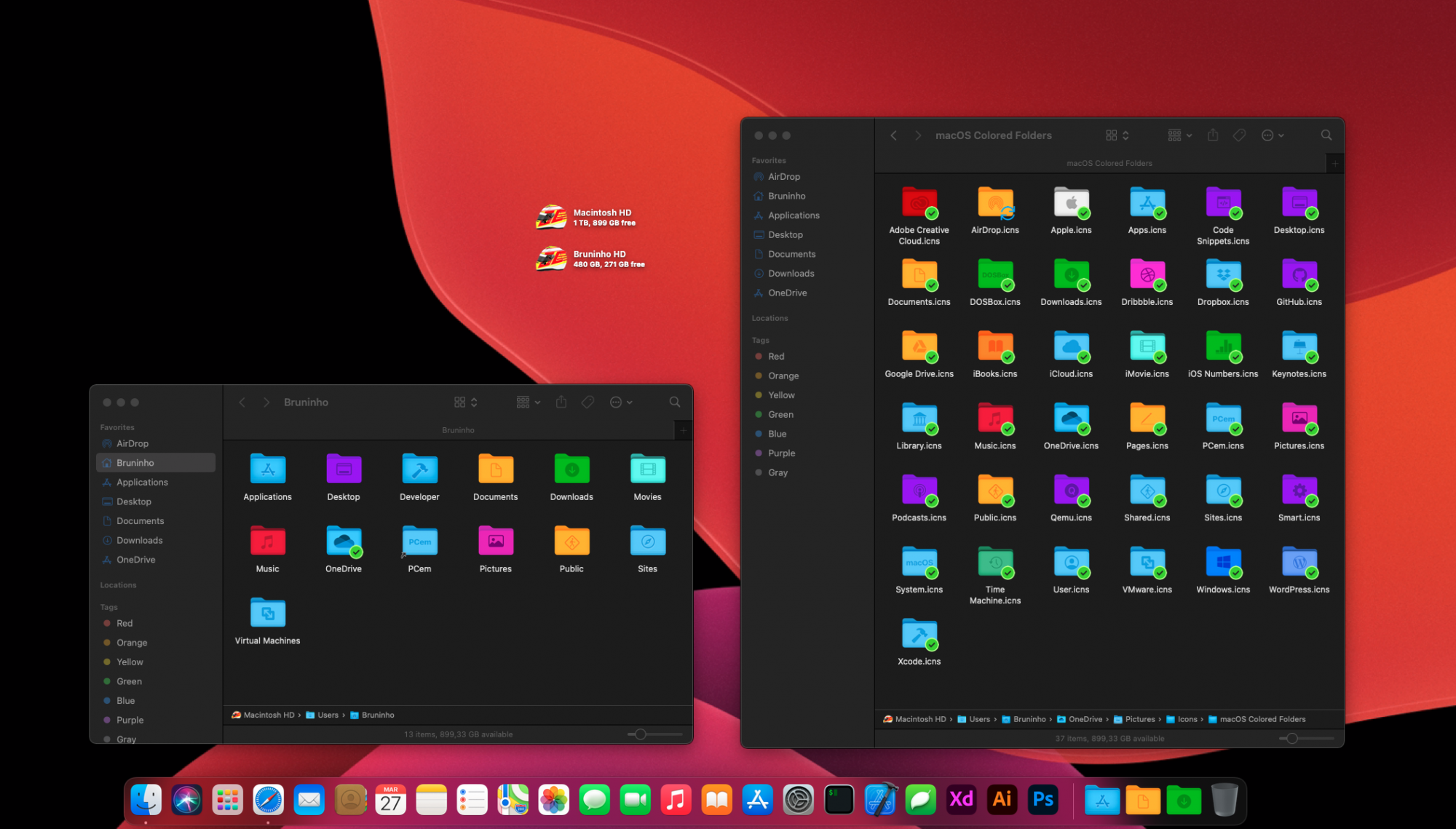The height and width of the screenshot is (829, 1456).
Task: Select the Adobe Creative Cloud.icns icon
Action: pos(919,203)
